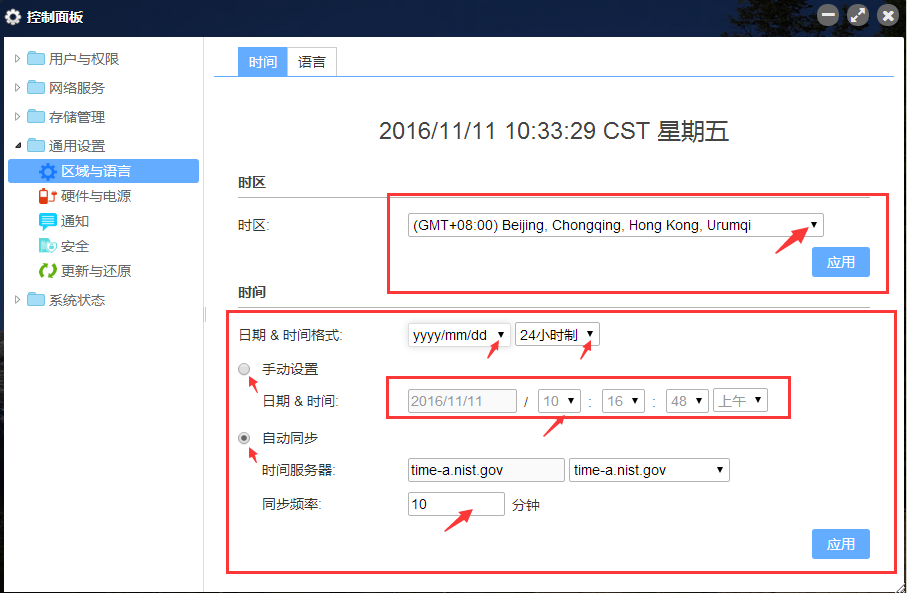Click 应用 button in timezone section
The width and height of the screenshot is (907, 593).
tap(840, 262)
